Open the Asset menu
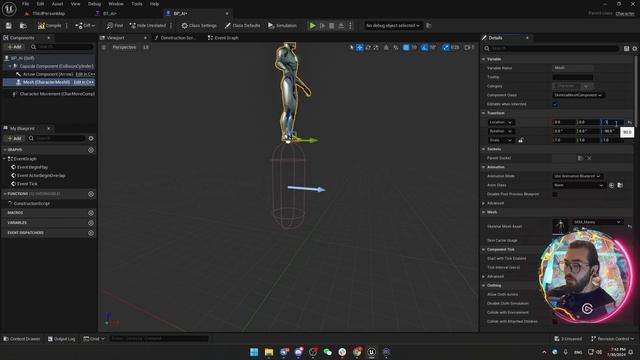This screenshot has width=640, height=360. [x=57, y=4]
